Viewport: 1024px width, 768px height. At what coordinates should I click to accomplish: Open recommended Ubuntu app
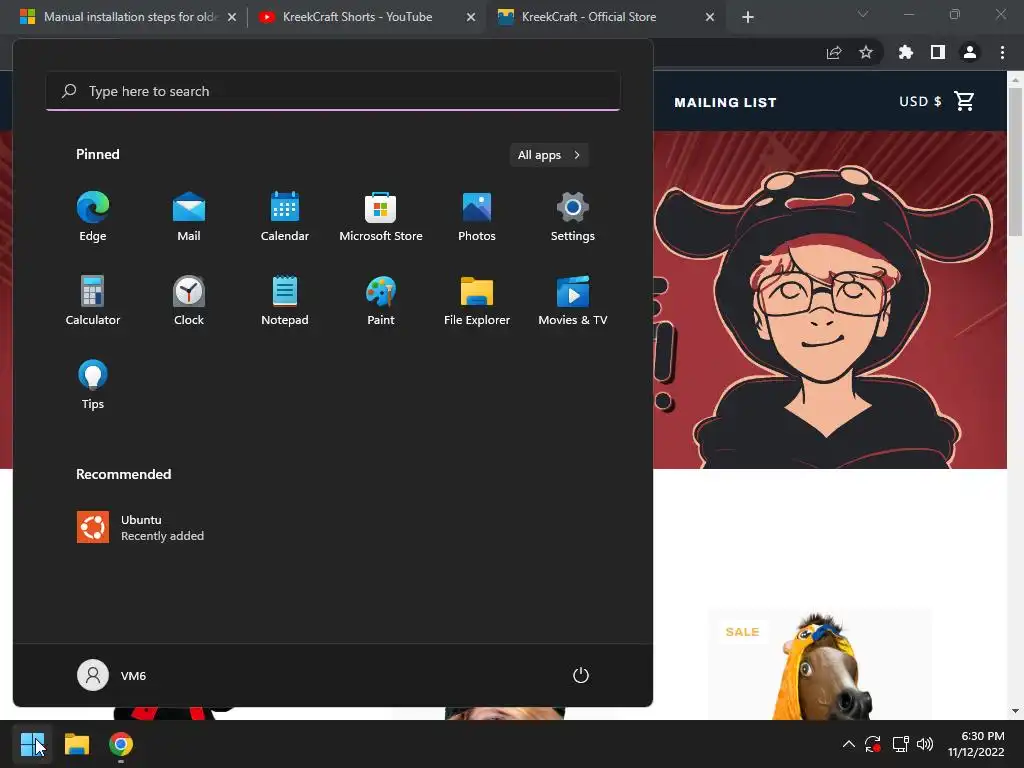(x=140, y=528)
